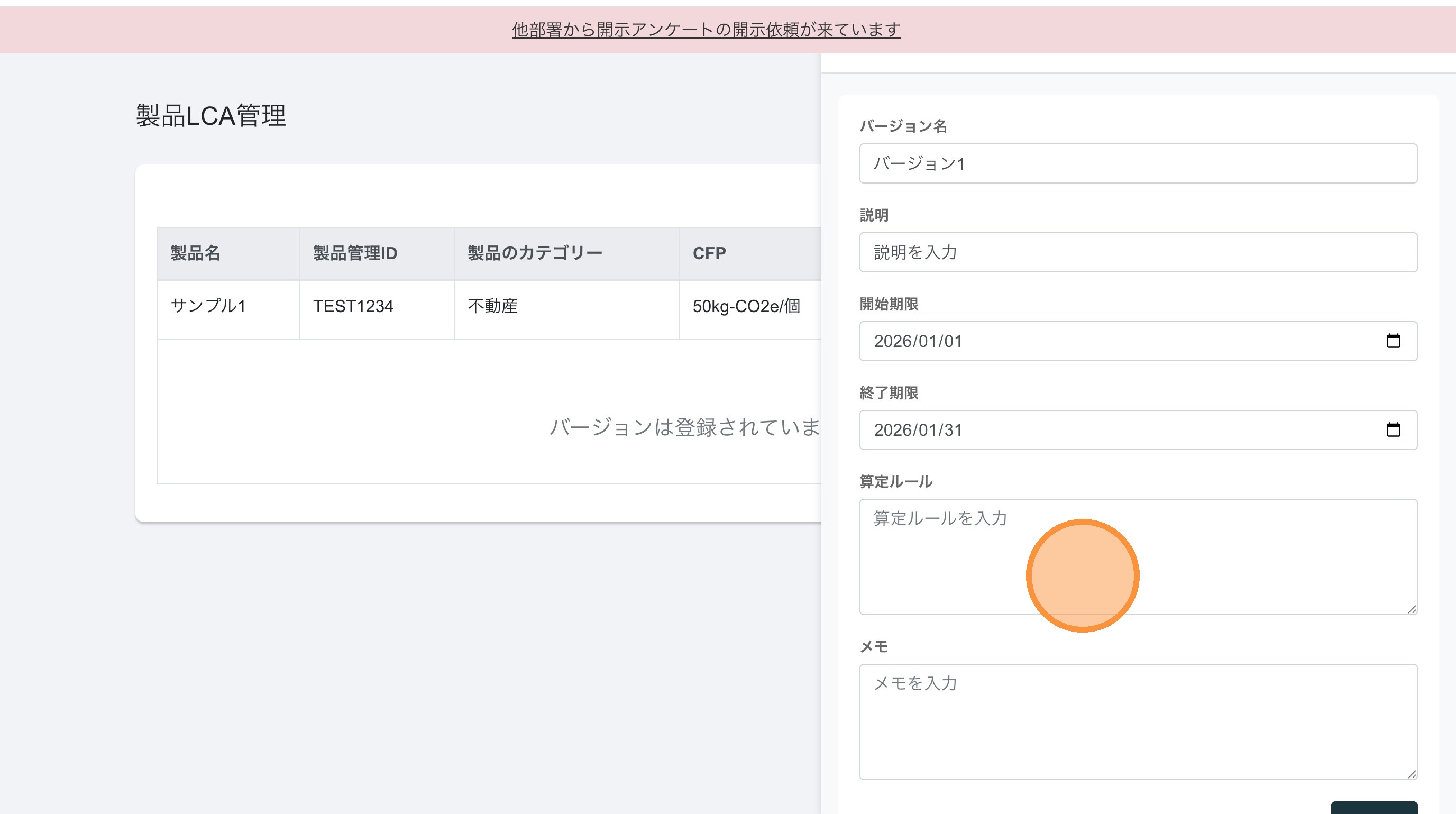The width and height of the screenshot is (1456, 814).
Task: Click the メモ textarea resize handle
Action: pyautogui.click(x=1412, y=774)
